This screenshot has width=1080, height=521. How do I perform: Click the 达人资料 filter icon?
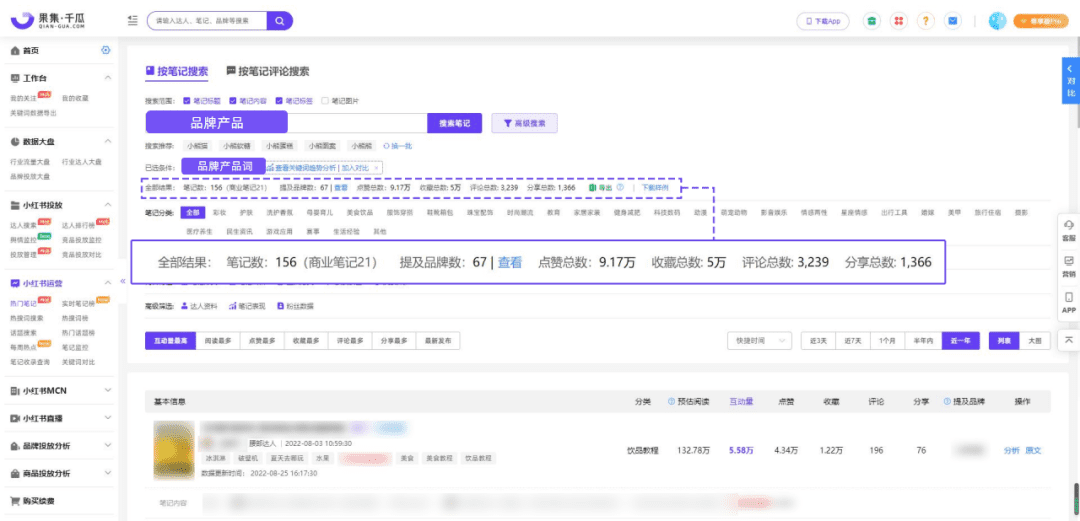click(184, 306)
